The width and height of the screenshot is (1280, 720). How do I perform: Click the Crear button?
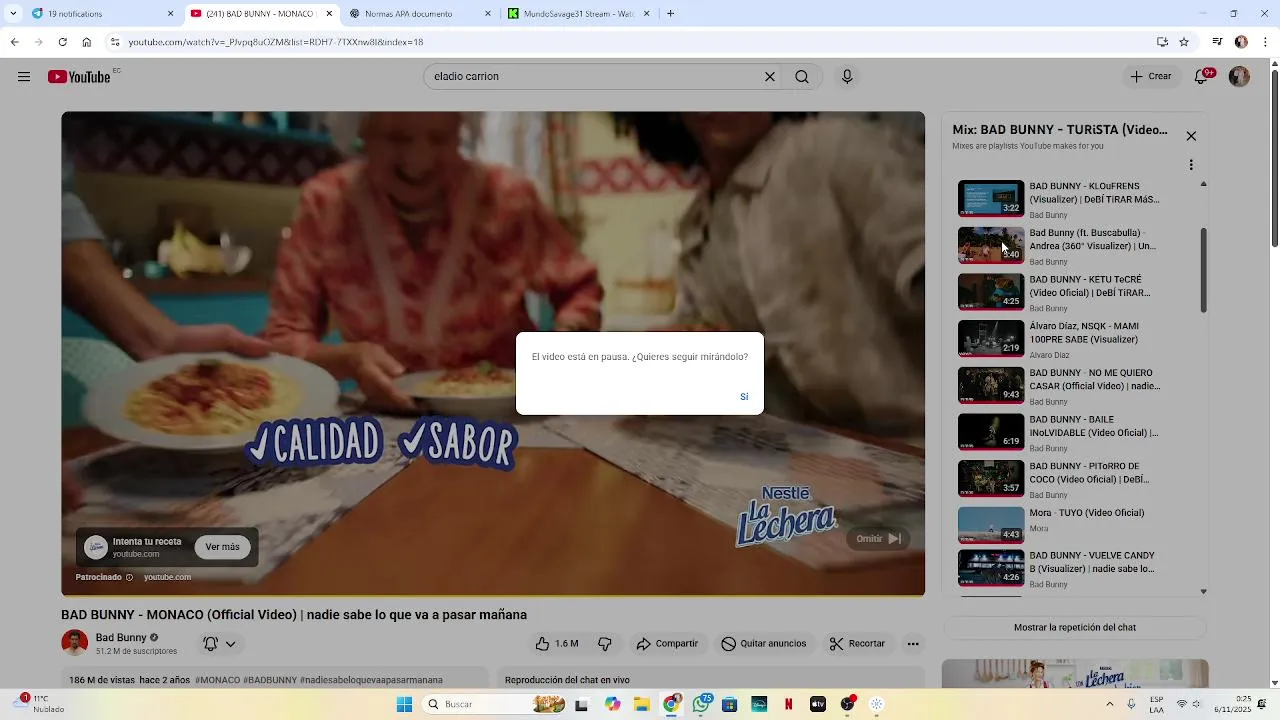point(1150,77)
